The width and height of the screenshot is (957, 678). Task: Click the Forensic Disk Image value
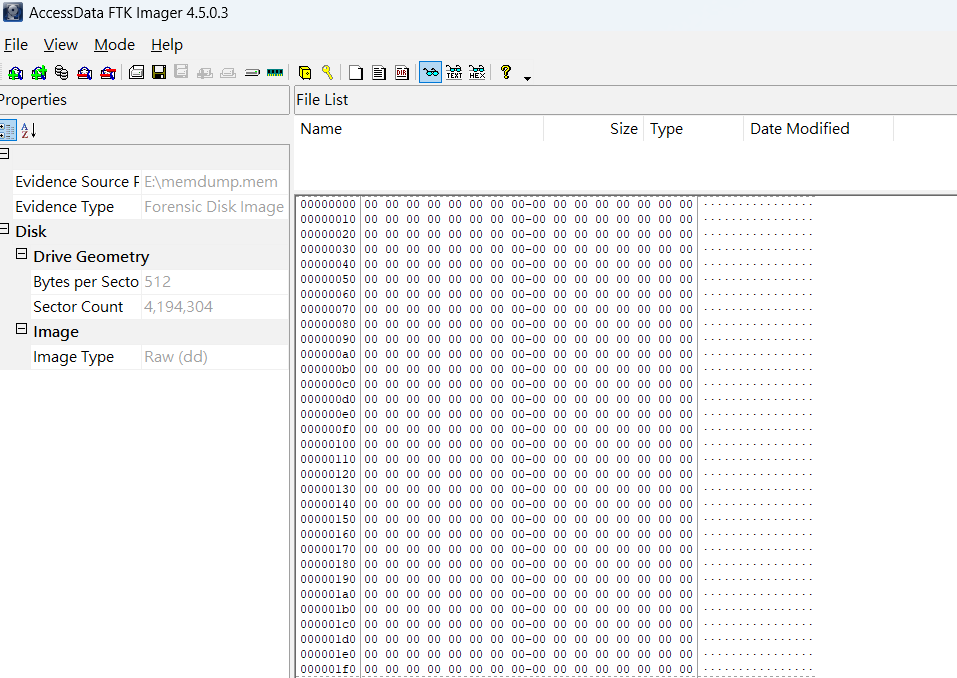click(214, 207)
